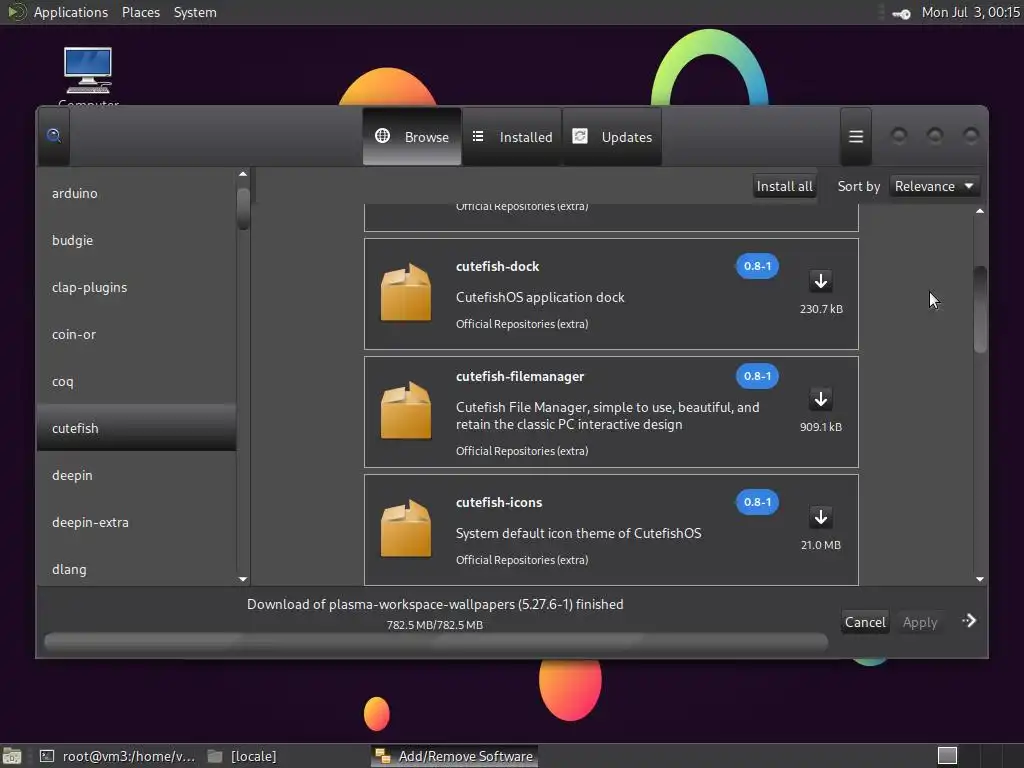Select the coq group
Image resolution: width=1024 pixels, height=768 pixels.
(x=136, y=381)
